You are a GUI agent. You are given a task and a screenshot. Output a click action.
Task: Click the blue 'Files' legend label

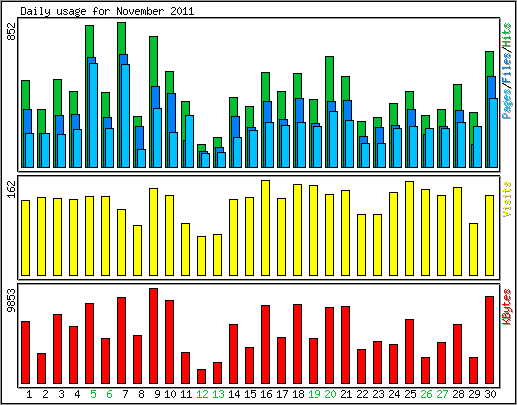point(507,69)
